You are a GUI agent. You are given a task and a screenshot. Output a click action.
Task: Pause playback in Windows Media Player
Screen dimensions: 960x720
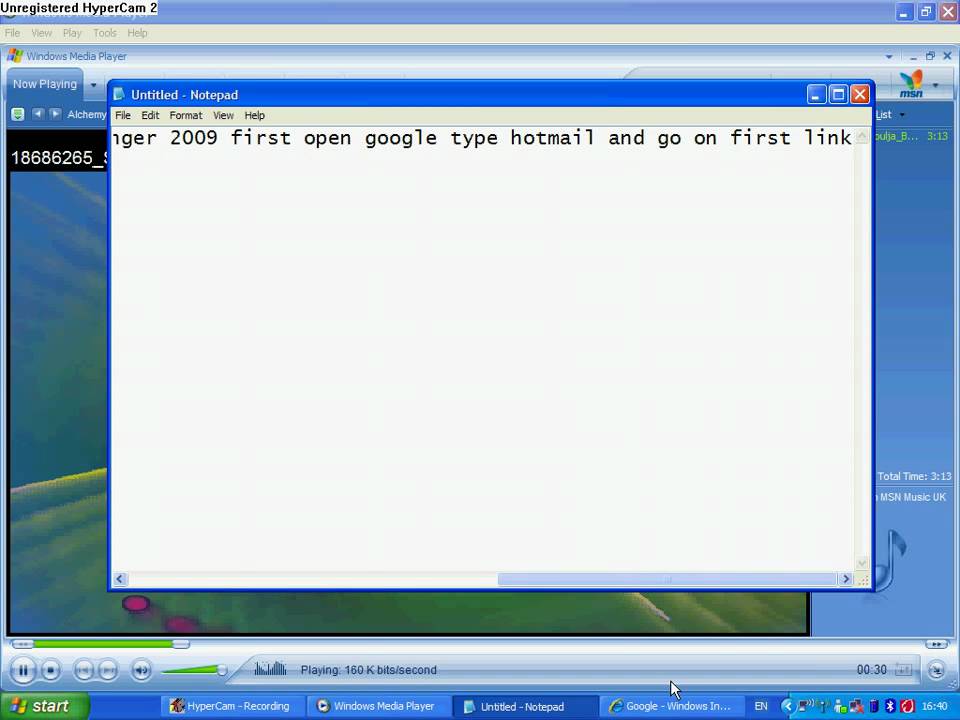coord(23,670)
